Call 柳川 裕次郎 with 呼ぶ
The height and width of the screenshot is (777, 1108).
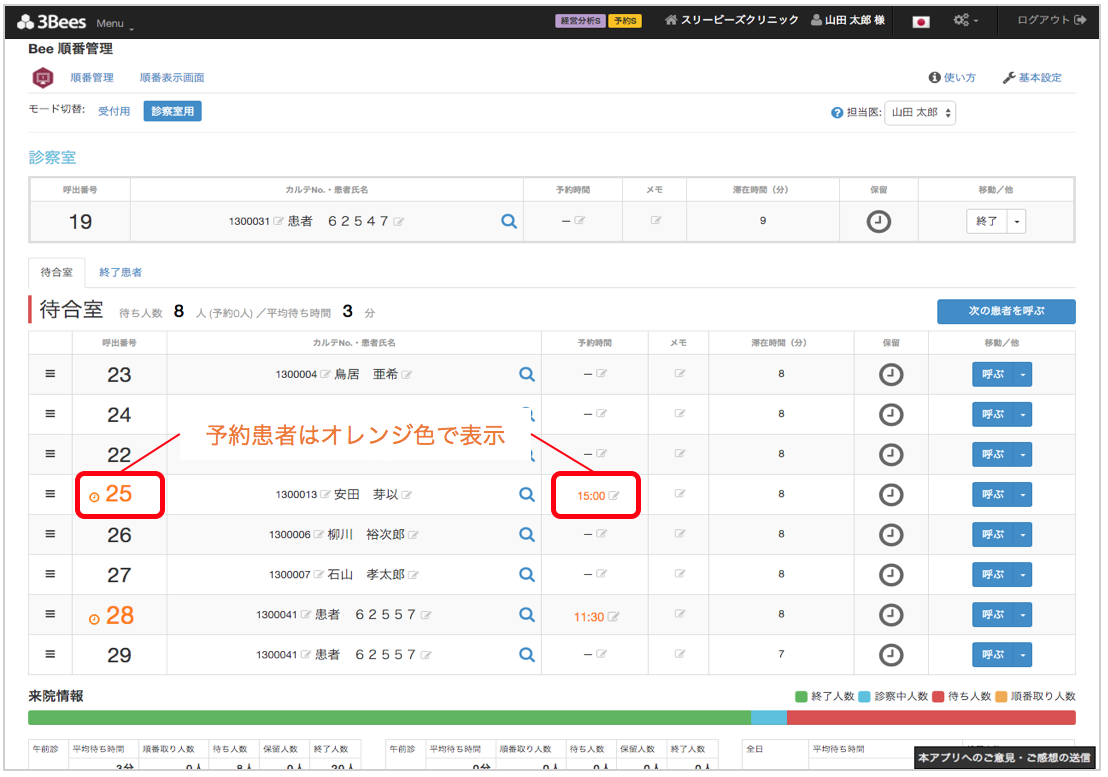point(993,535)
